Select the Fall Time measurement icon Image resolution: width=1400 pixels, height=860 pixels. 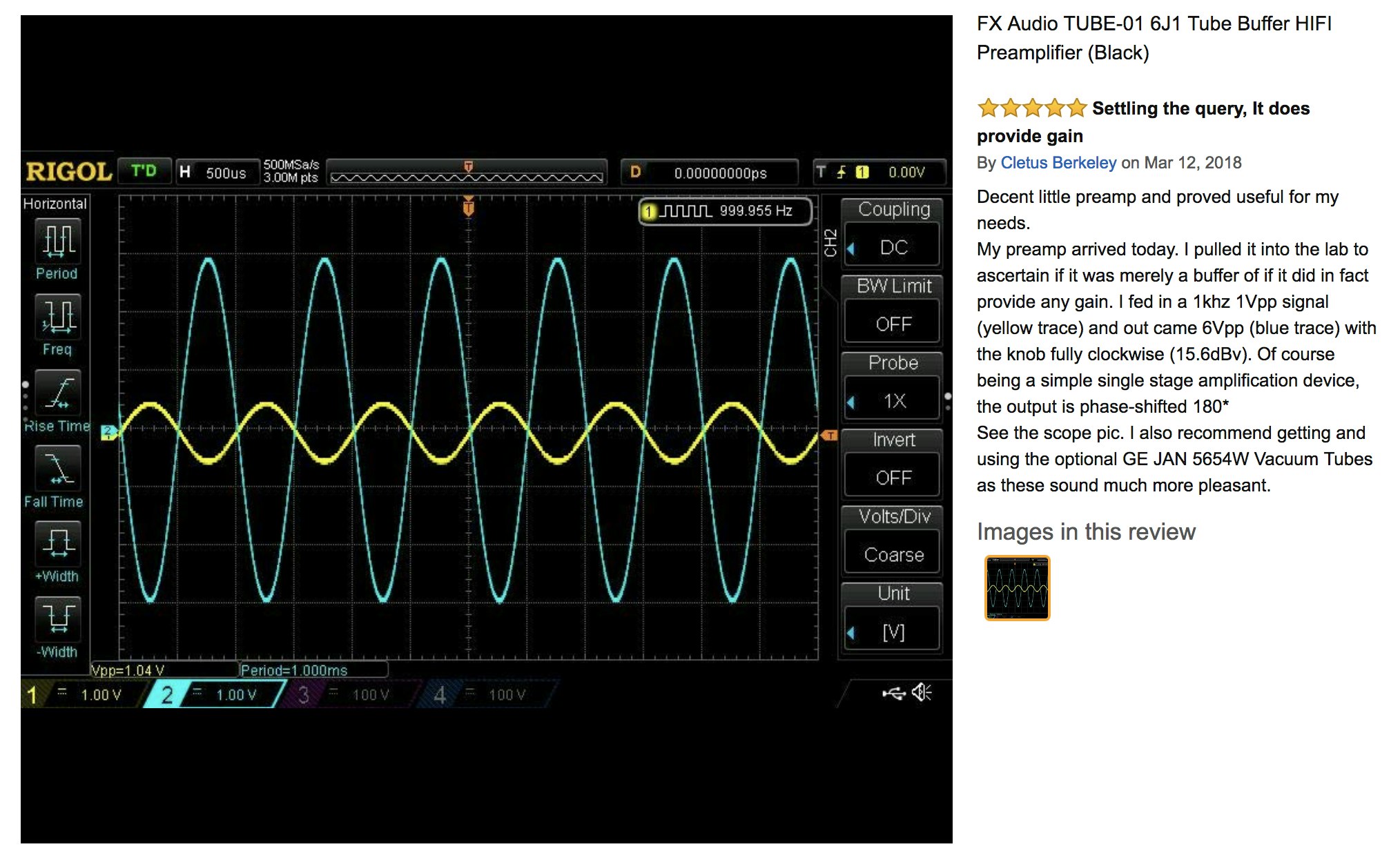tap(59, 469)
